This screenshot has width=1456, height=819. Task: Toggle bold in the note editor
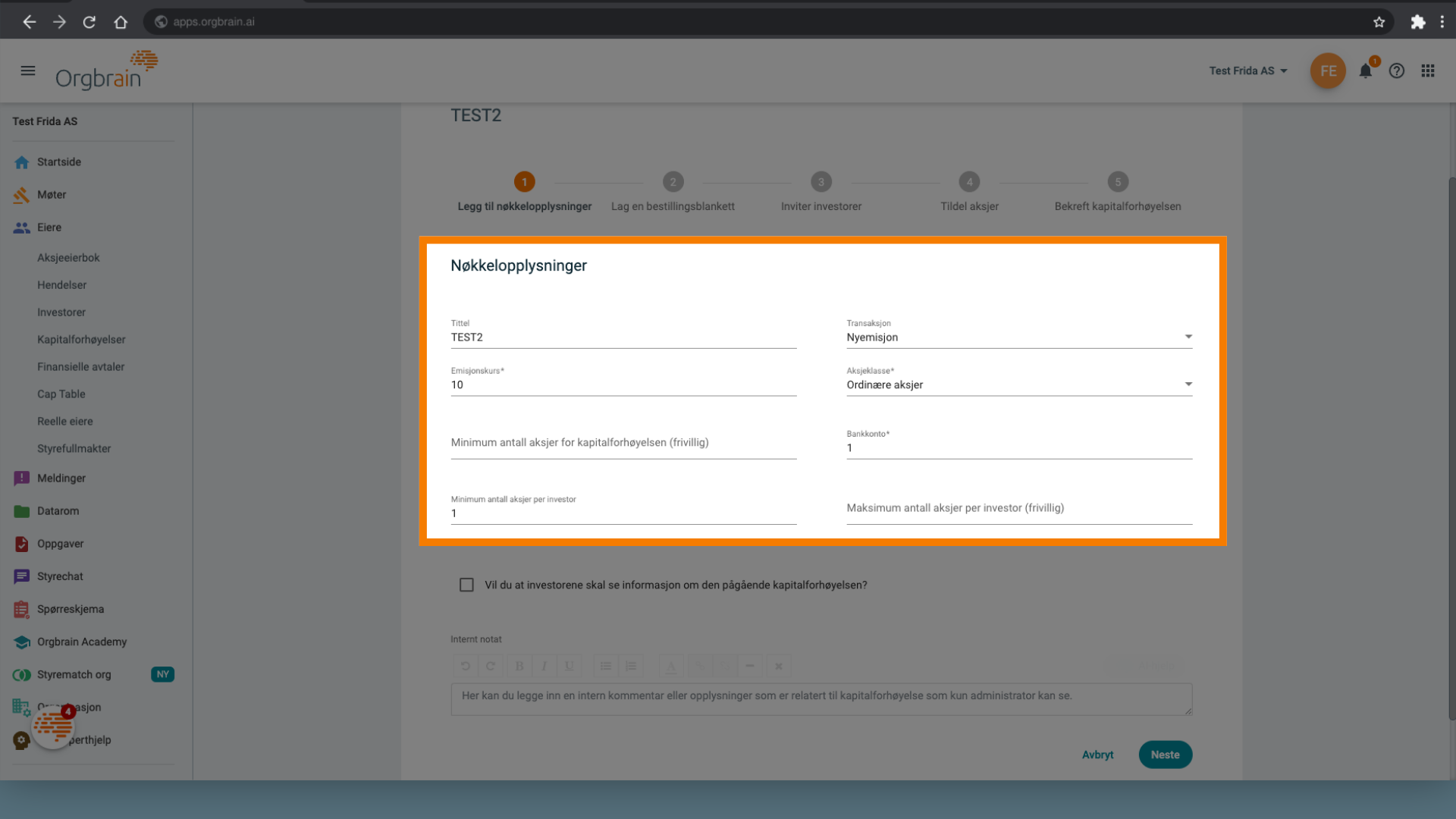click(x=519, y=666)
